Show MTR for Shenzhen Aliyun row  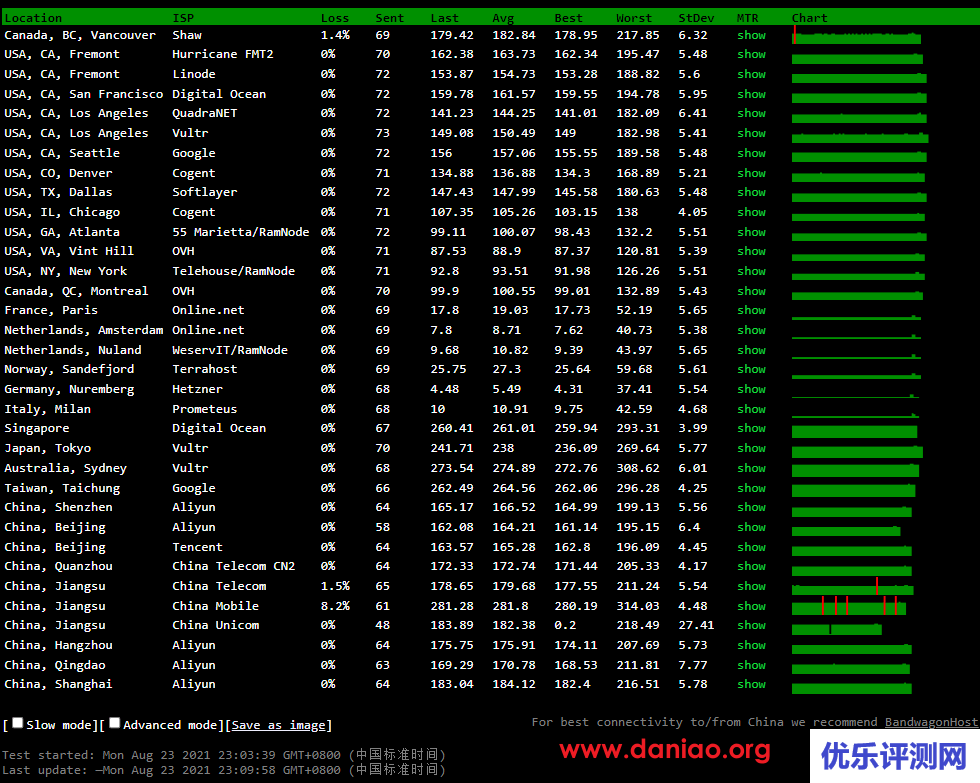pyautogui.click(x=751, y=507)
